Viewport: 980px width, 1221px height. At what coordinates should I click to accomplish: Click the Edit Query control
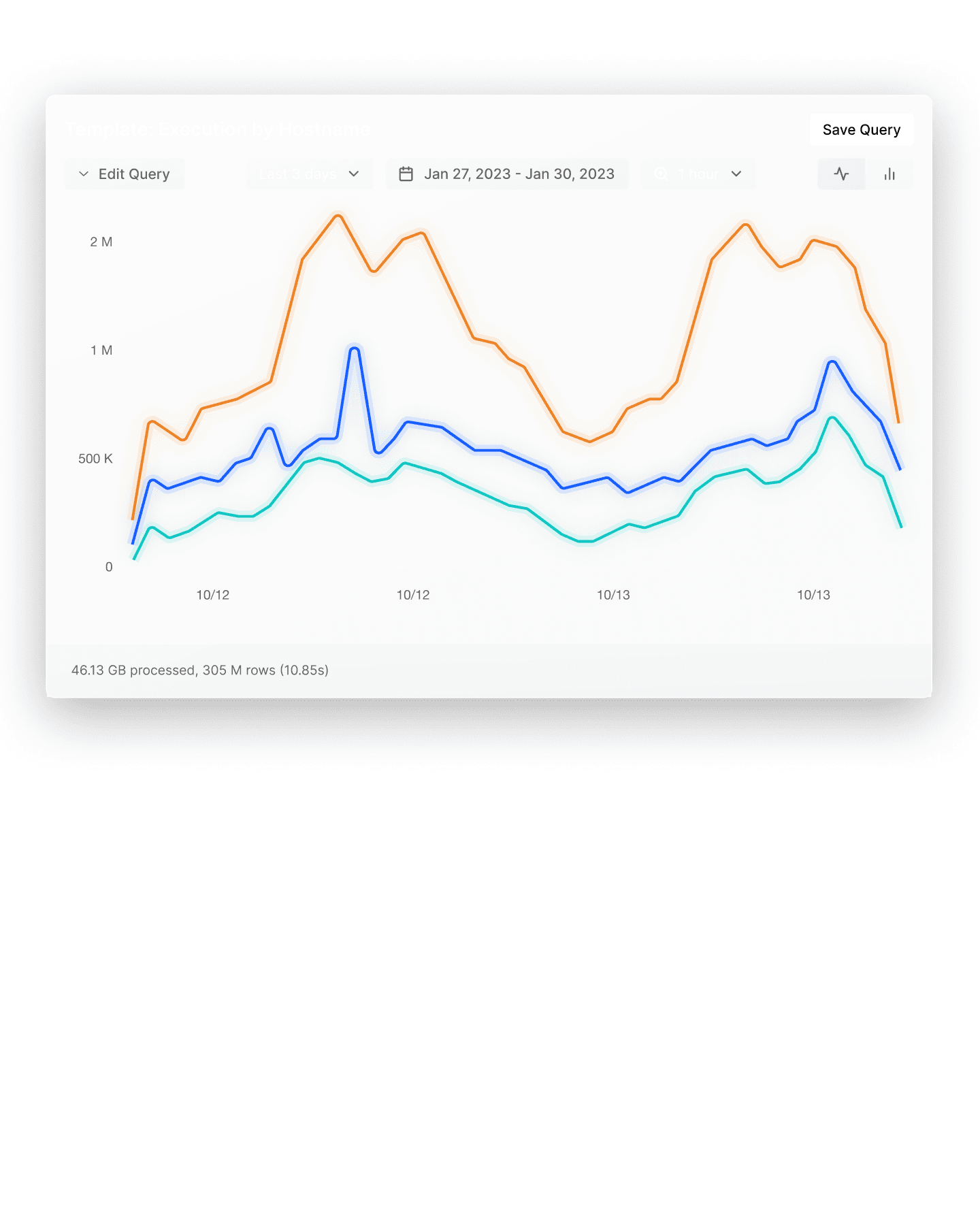pyautogui.click(x=125, y=174)
